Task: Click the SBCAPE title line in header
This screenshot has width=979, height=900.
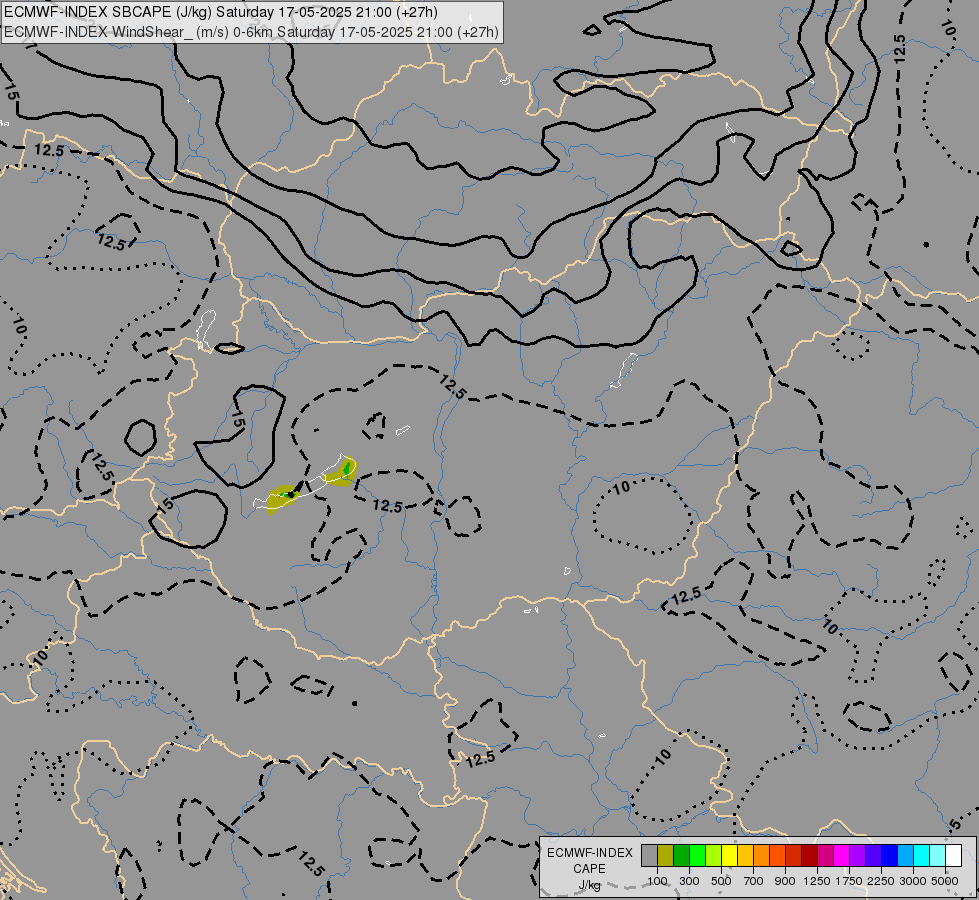Action: pyautogui.click(x=221, y=12)
